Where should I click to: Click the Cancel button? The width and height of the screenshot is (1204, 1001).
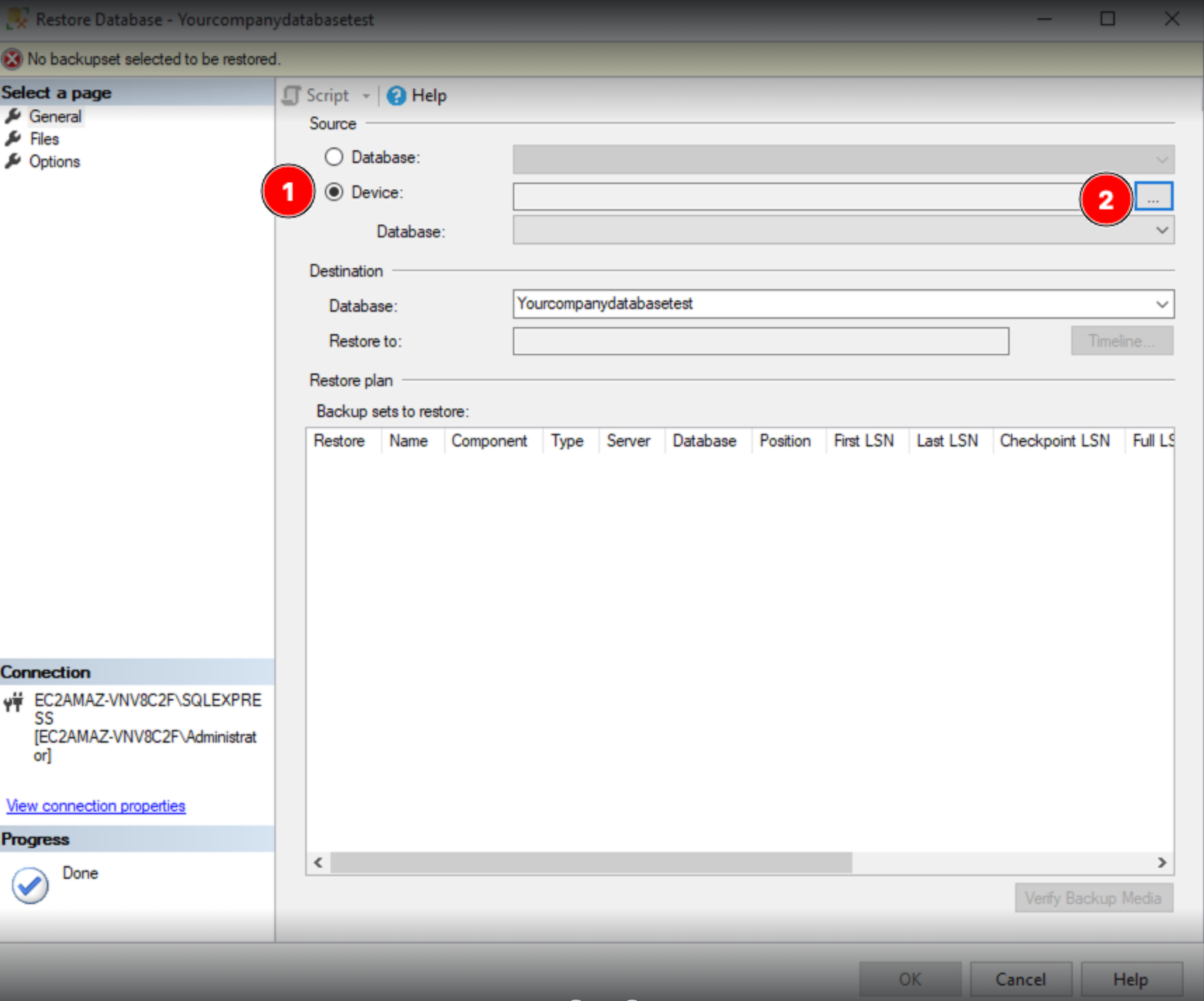[x=1021, y=979]
